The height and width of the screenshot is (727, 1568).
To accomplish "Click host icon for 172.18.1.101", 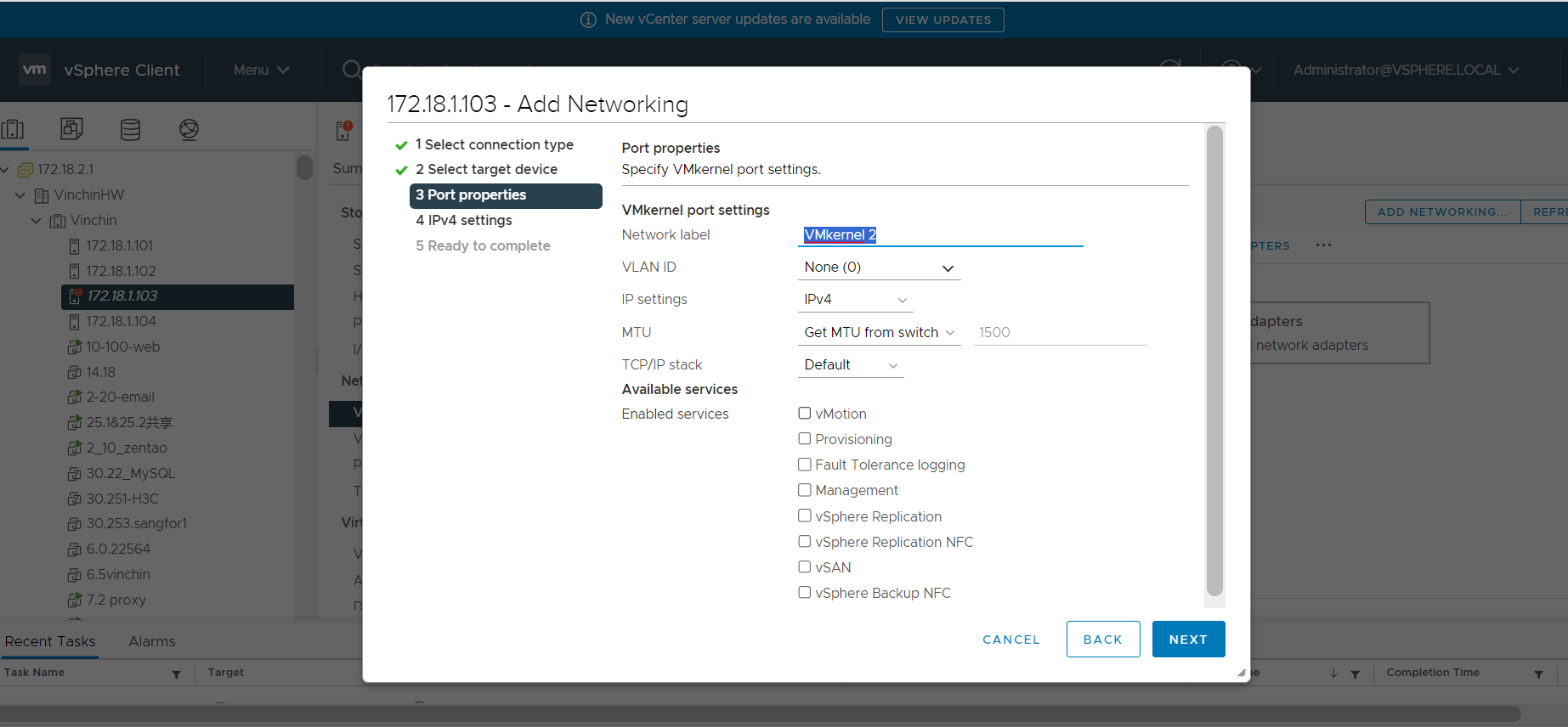I will click(74, 246).
